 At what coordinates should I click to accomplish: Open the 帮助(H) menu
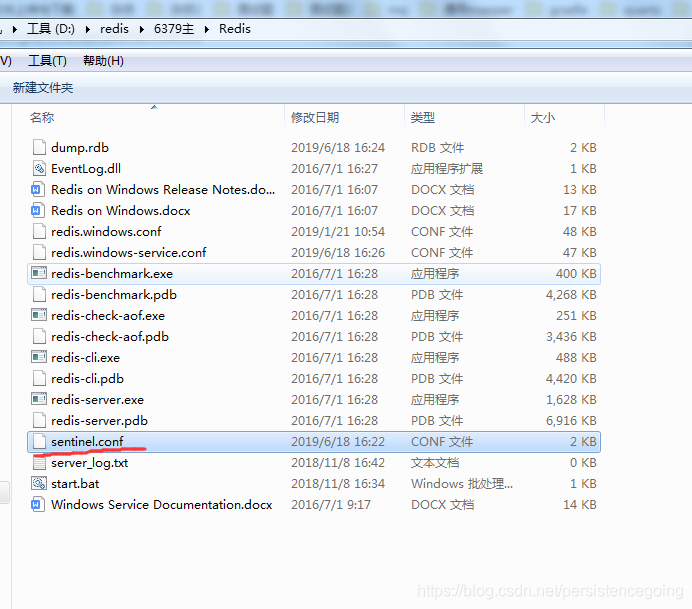[x=103, y=61]
